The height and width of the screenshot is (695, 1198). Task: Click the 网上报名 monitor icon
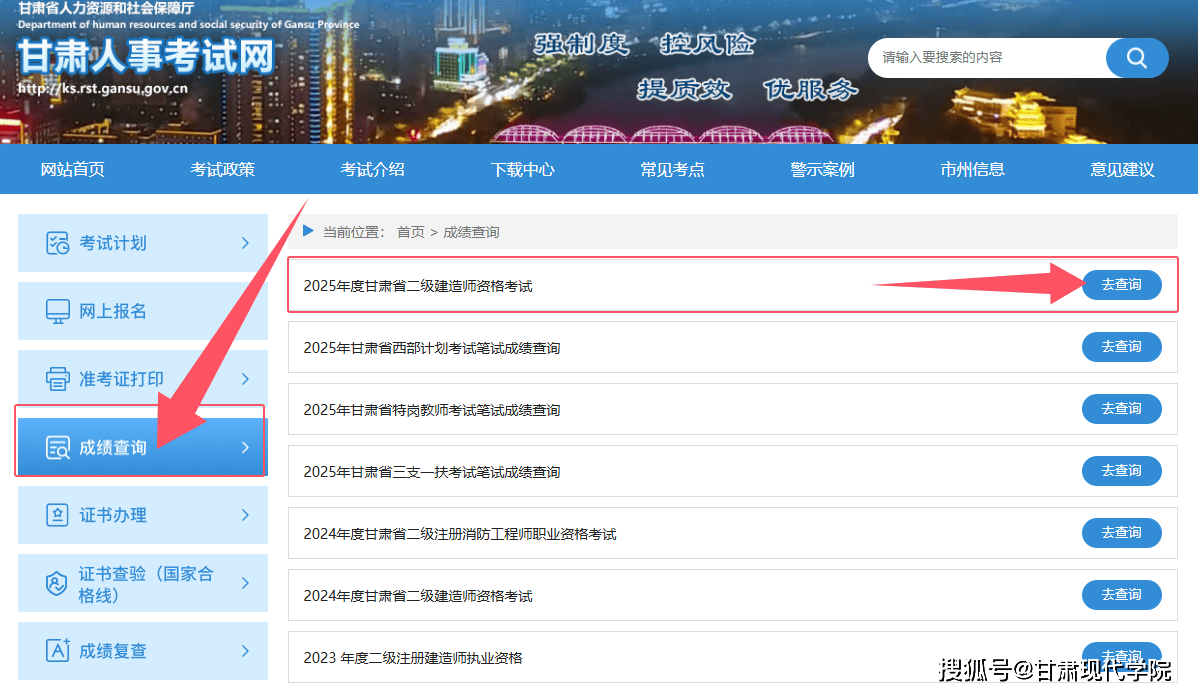tap(58, 311)
